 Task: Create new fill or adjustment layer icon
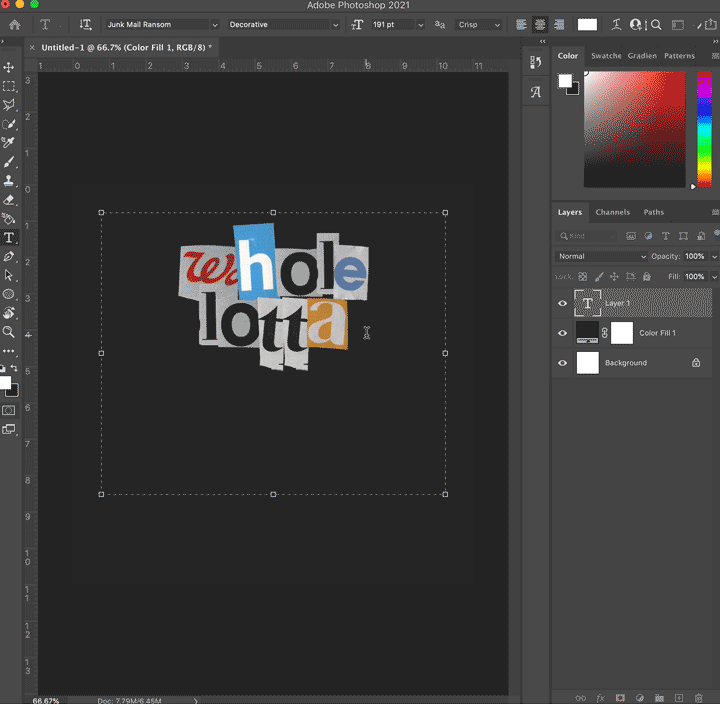point(640,698)
